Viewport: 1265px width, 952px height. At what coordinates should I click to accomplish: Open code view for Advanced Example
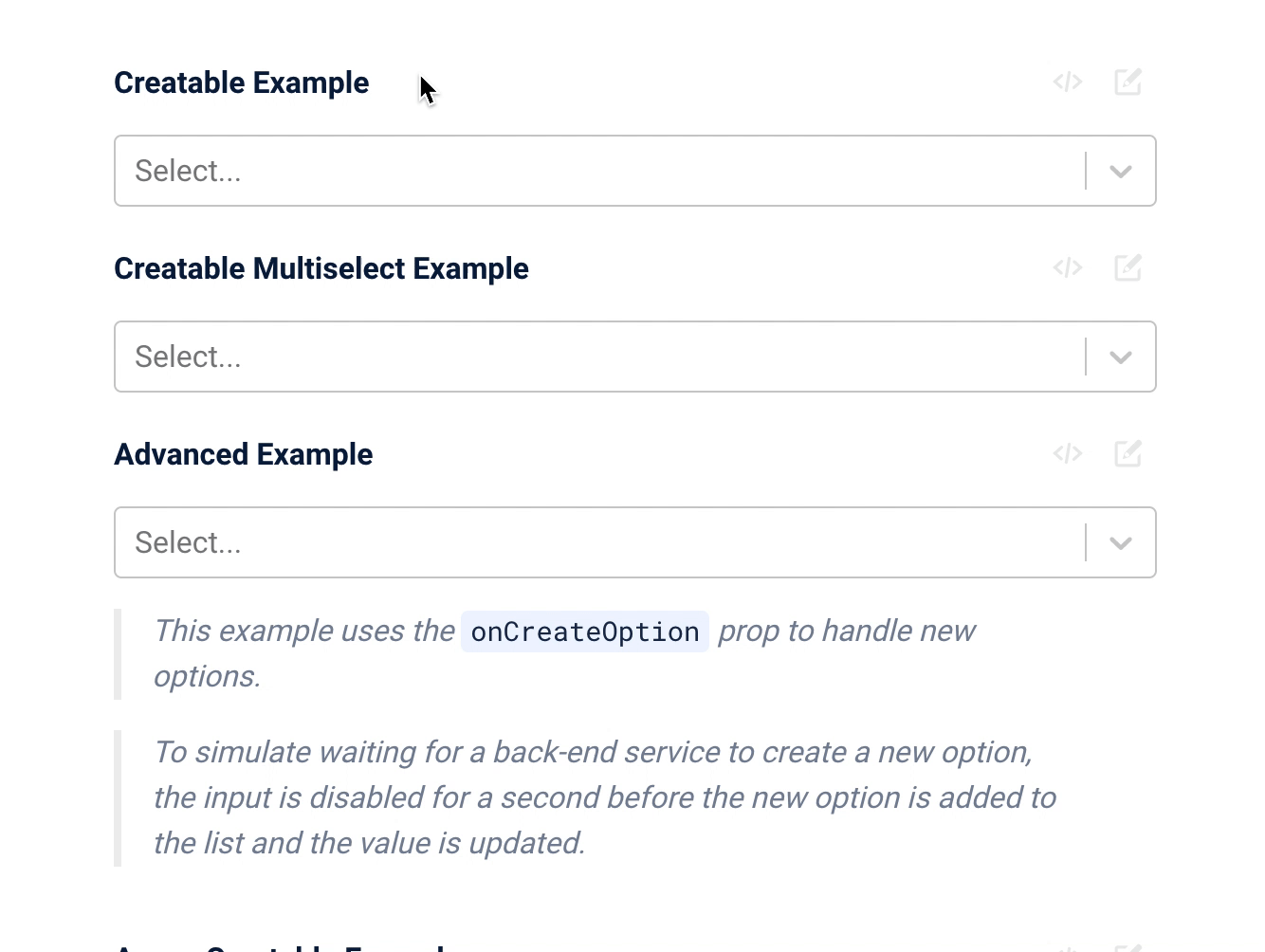(1067, 453)
